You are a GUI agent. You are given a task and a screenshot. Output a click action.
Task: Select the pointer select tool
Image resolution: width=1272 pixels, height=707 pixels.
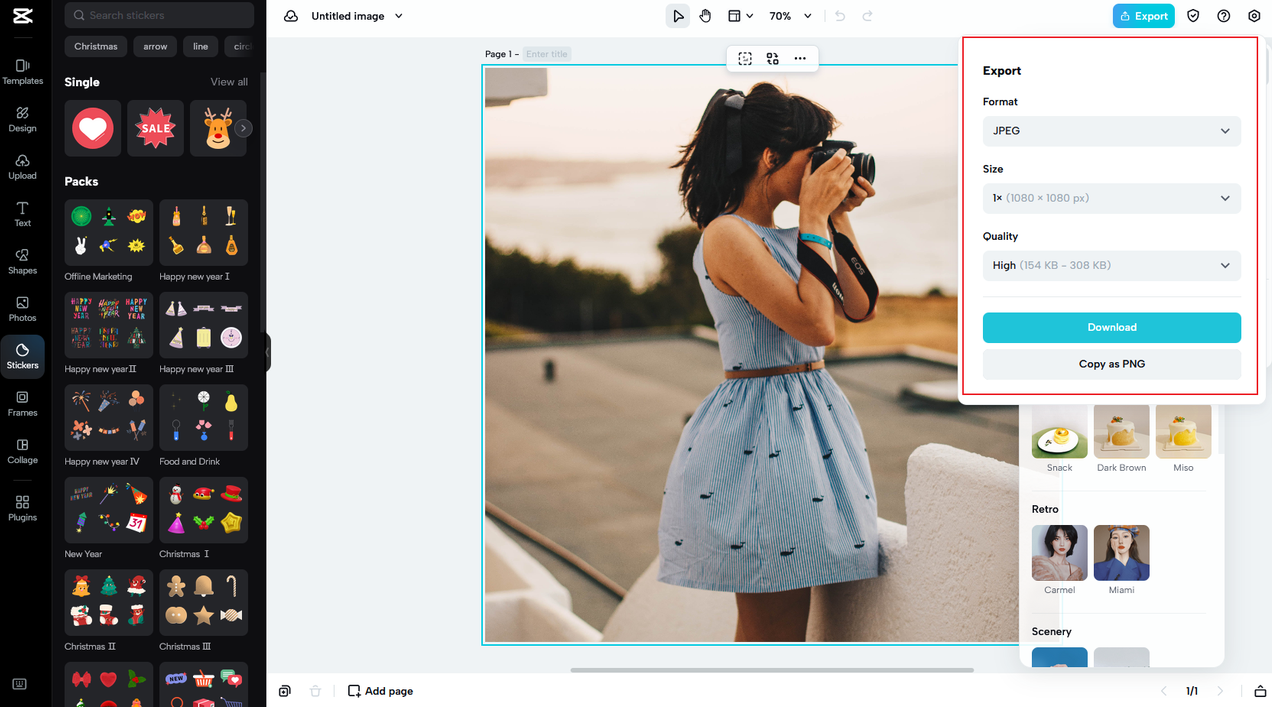click(x=678, y=16)
